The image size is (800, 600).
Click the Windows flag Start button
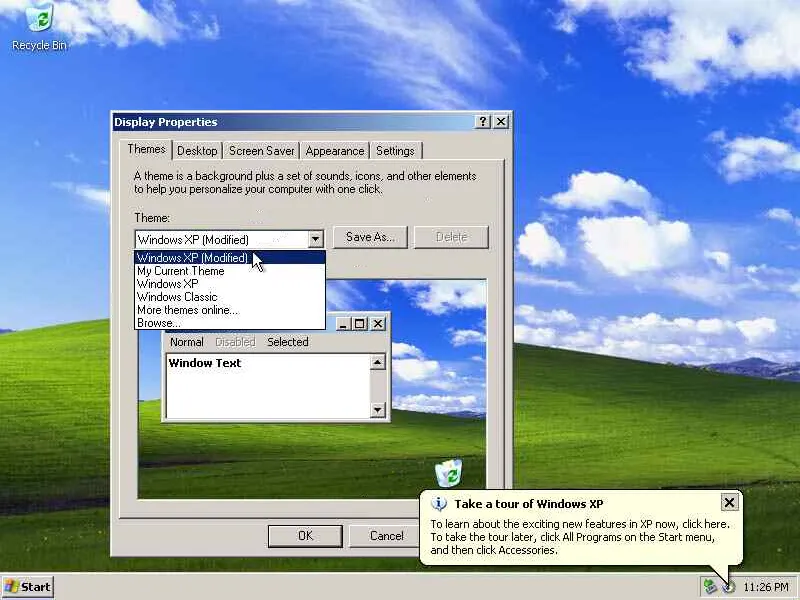pos(28,587)
